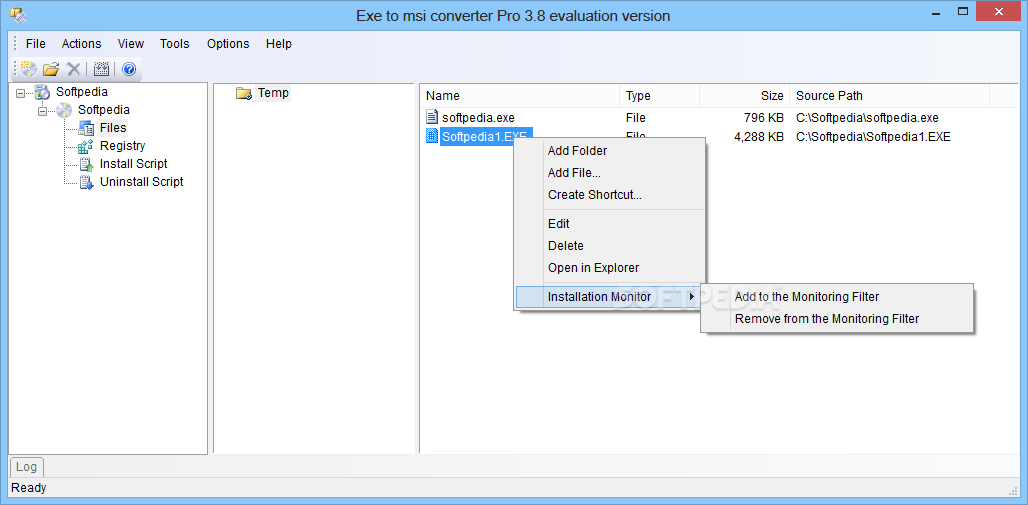The width and height of the screenshot is (1028, 505).
Task: Open the Options menu
Action: (x=228, y=44)
